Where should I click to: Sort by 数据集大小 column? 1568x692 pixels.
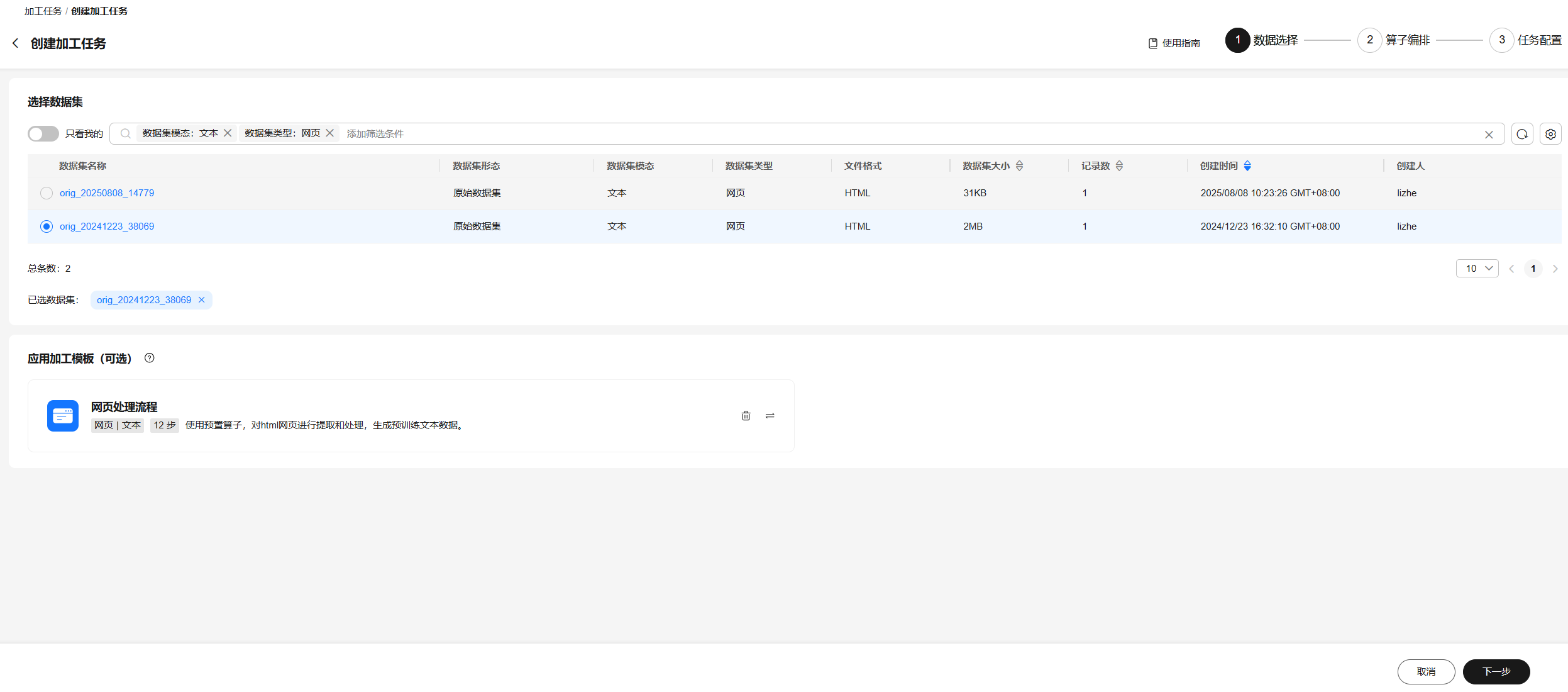1019,166
